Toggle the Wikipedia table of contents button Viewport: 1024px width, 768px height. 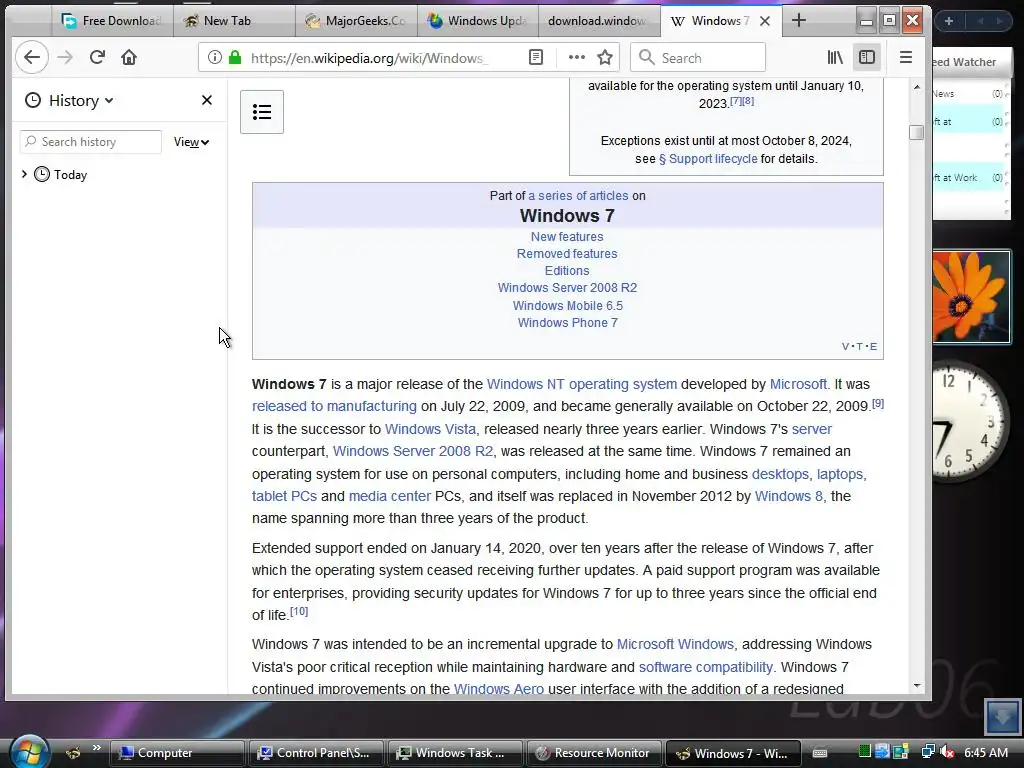coord(262,112)
